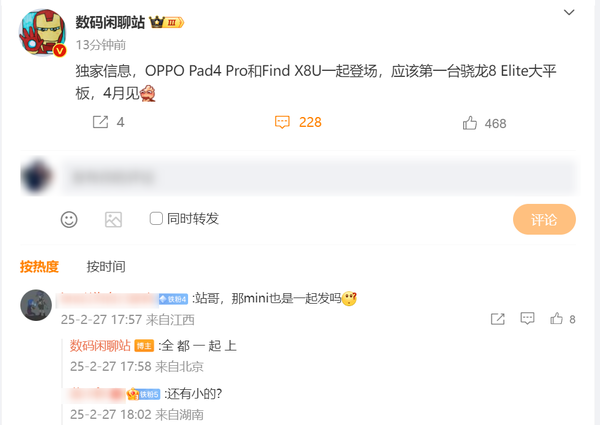The image size is (600, 425).
Task: Submit using the orange 评论 button
Action: 544,219
